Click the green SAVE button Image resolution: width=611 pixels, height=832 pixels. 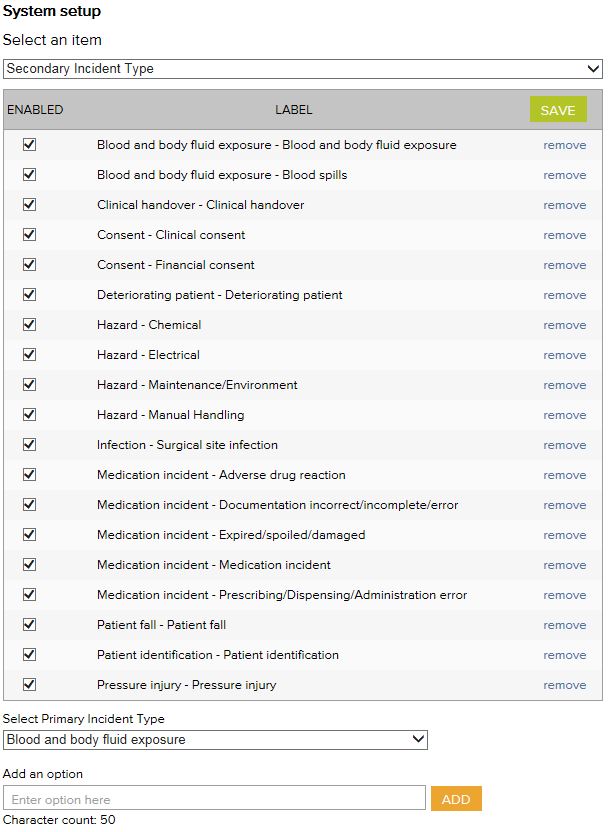[557, 110]
